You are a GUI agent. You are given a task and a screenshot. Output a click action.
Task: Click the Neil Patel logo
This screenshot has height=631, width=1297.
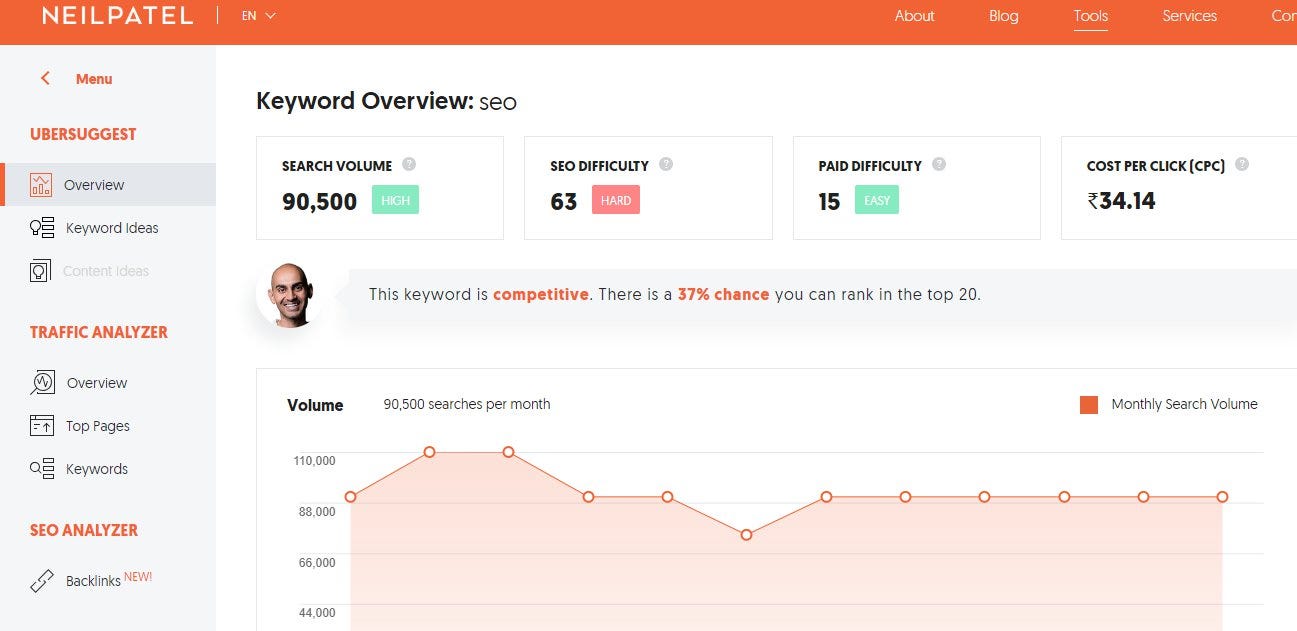point(117,16)
